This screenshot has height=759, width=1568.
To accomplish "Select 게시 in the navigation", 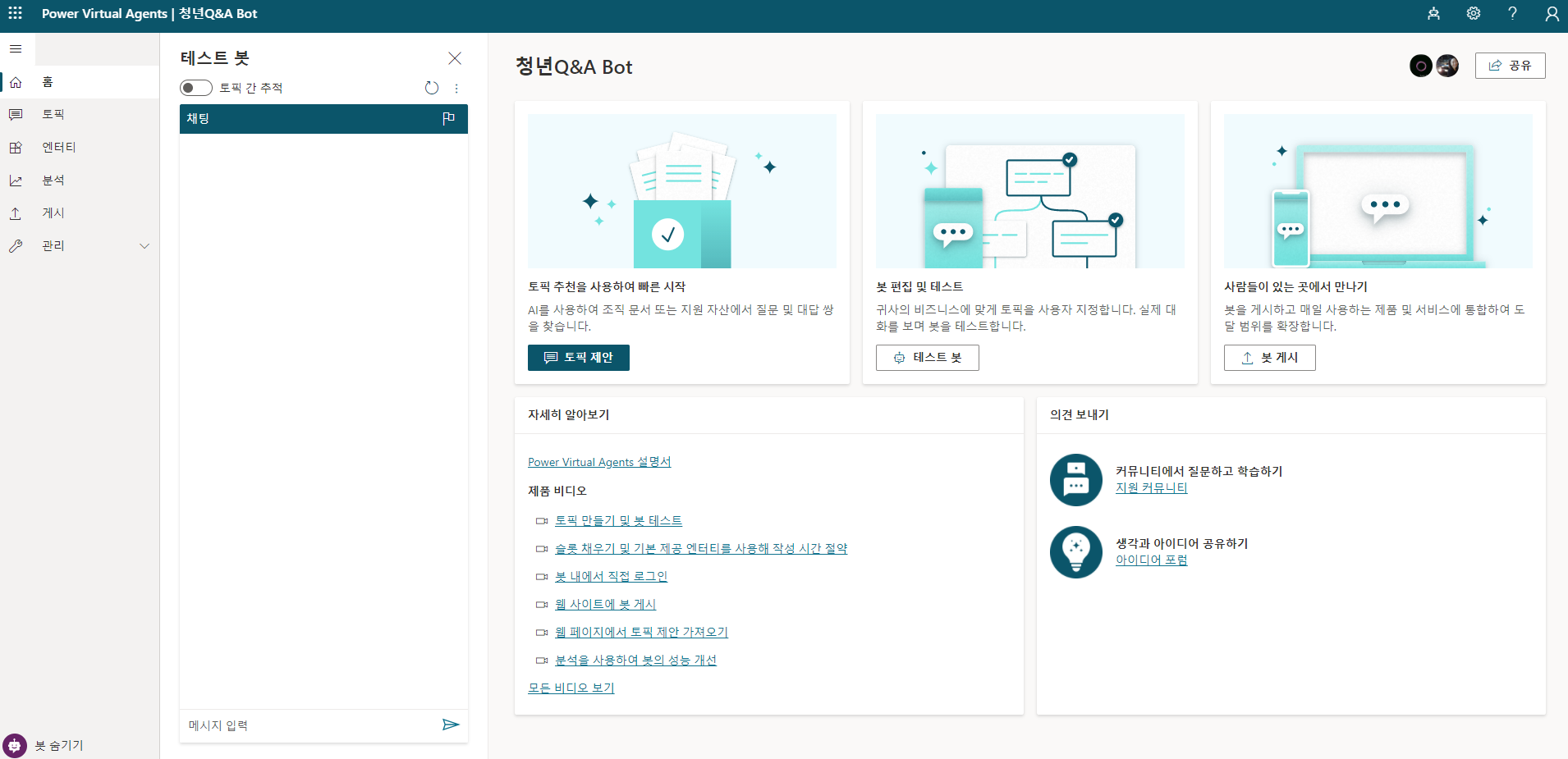I will click(80, 213).
